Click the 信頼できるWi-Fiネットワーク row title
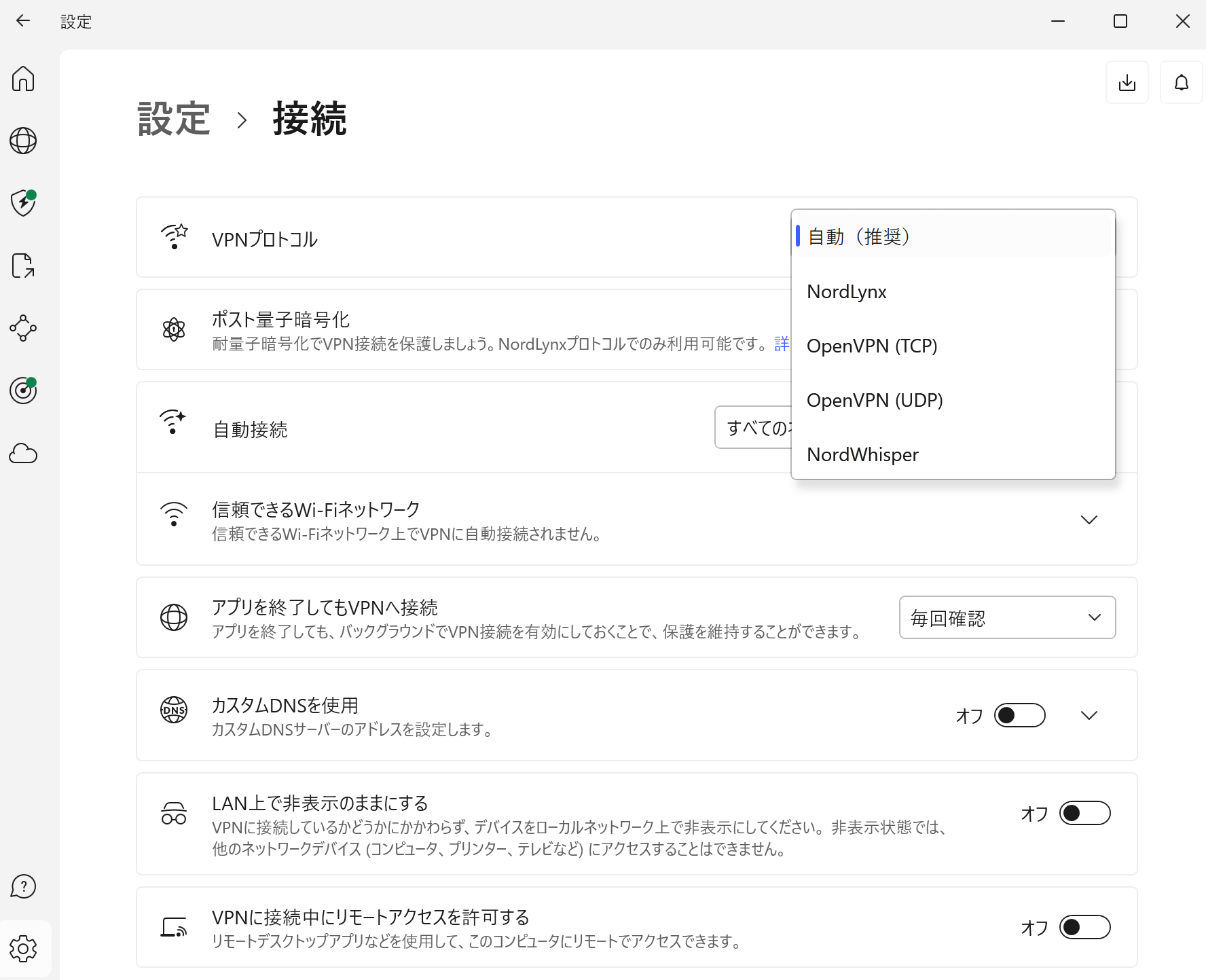This screenshot has width=1206, height=980. pos(316,509)
